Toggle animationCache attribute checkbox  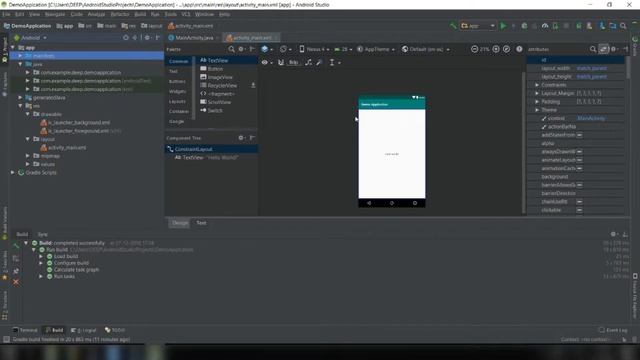(x=579, y=169)
